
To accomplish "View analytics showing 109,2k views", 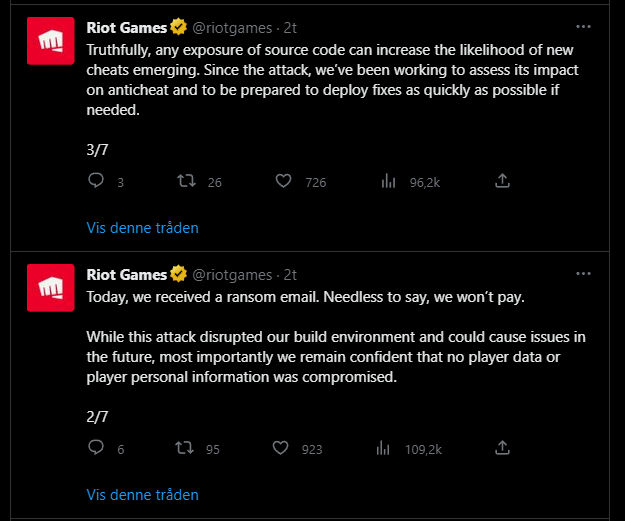I will click(383, 448).
